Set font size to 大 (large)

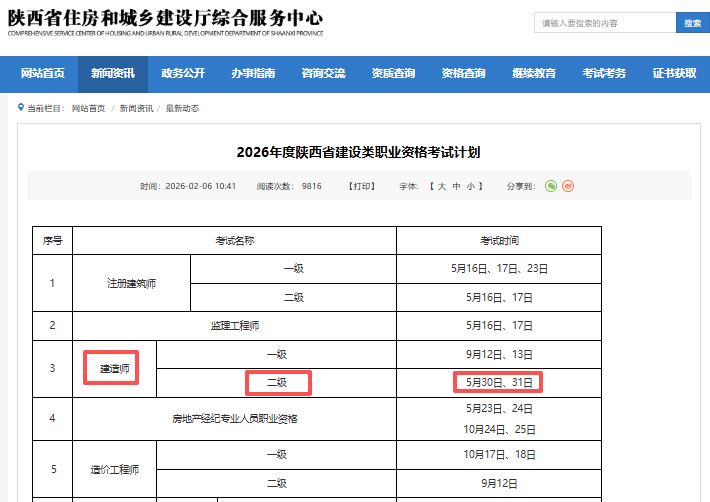click(x=442, y=186)
